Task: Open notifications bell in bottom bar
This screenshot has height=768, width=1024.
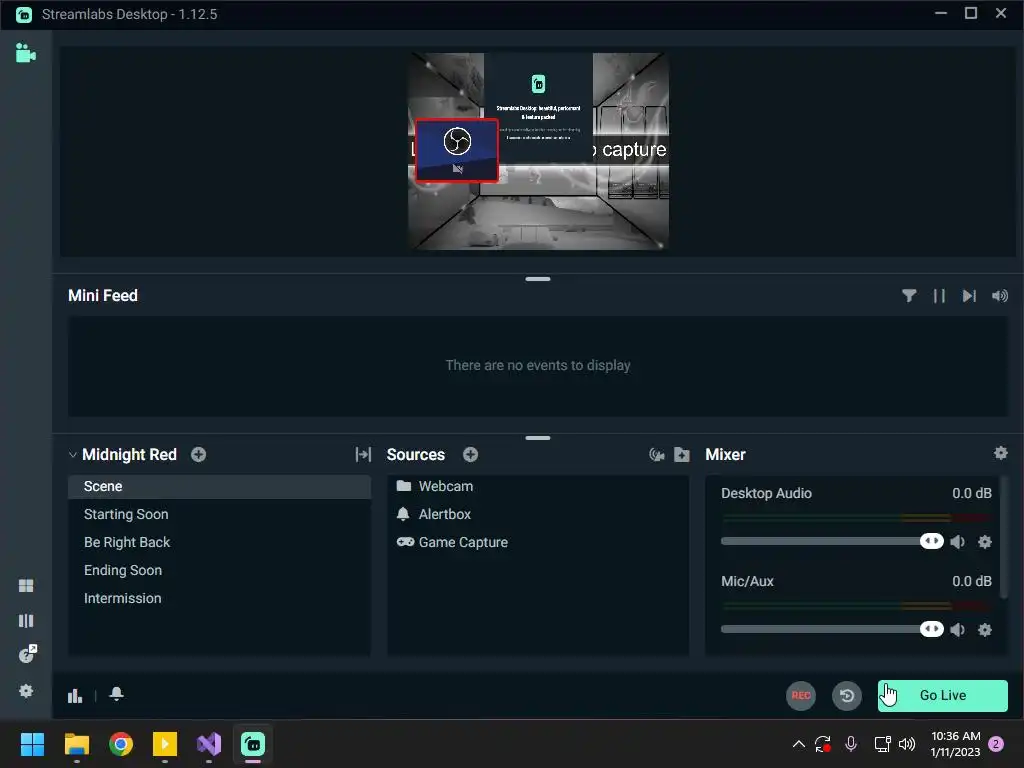Action: 116,694
